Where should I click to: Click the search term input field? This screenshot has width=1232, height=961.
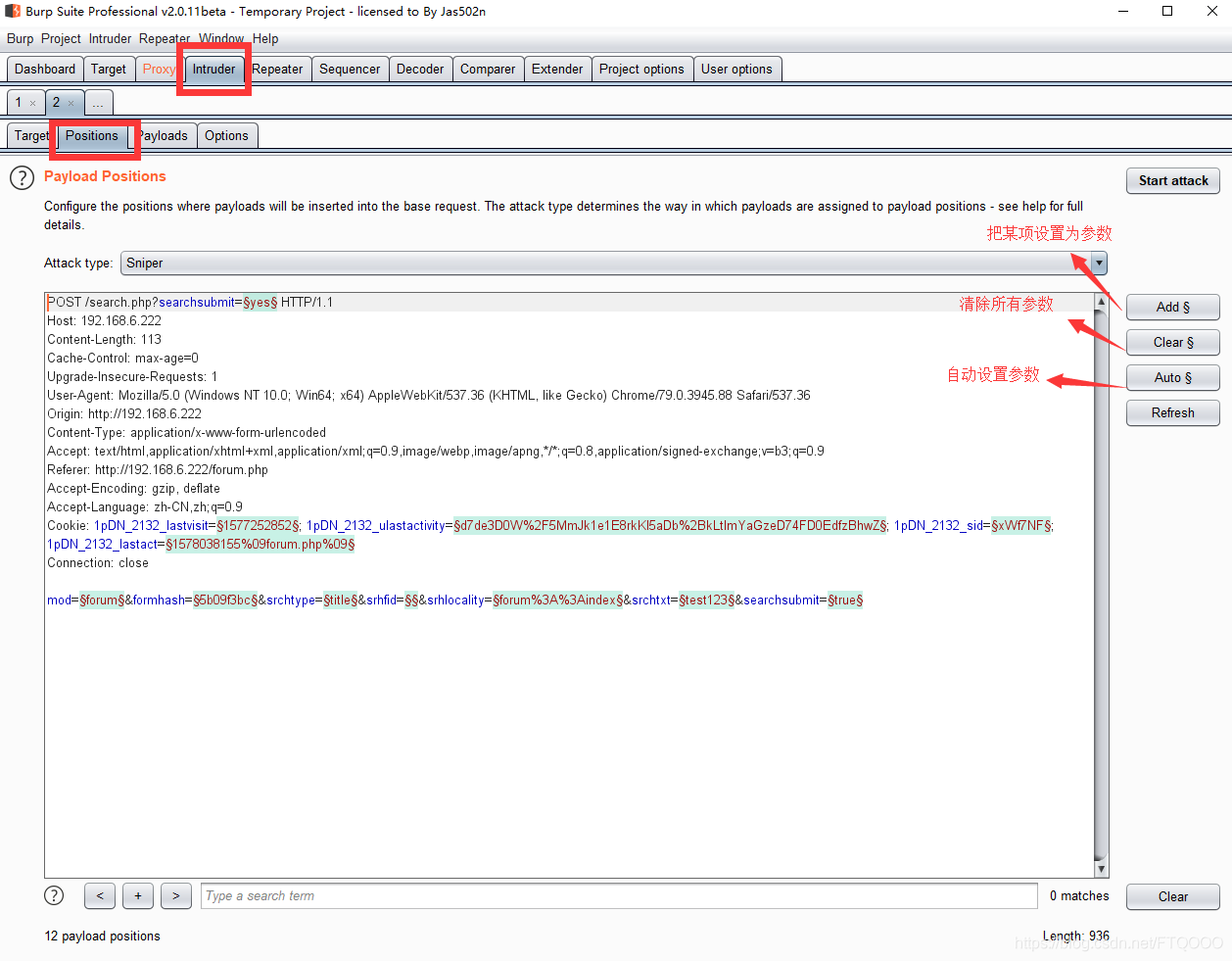[x=619, y=895]
